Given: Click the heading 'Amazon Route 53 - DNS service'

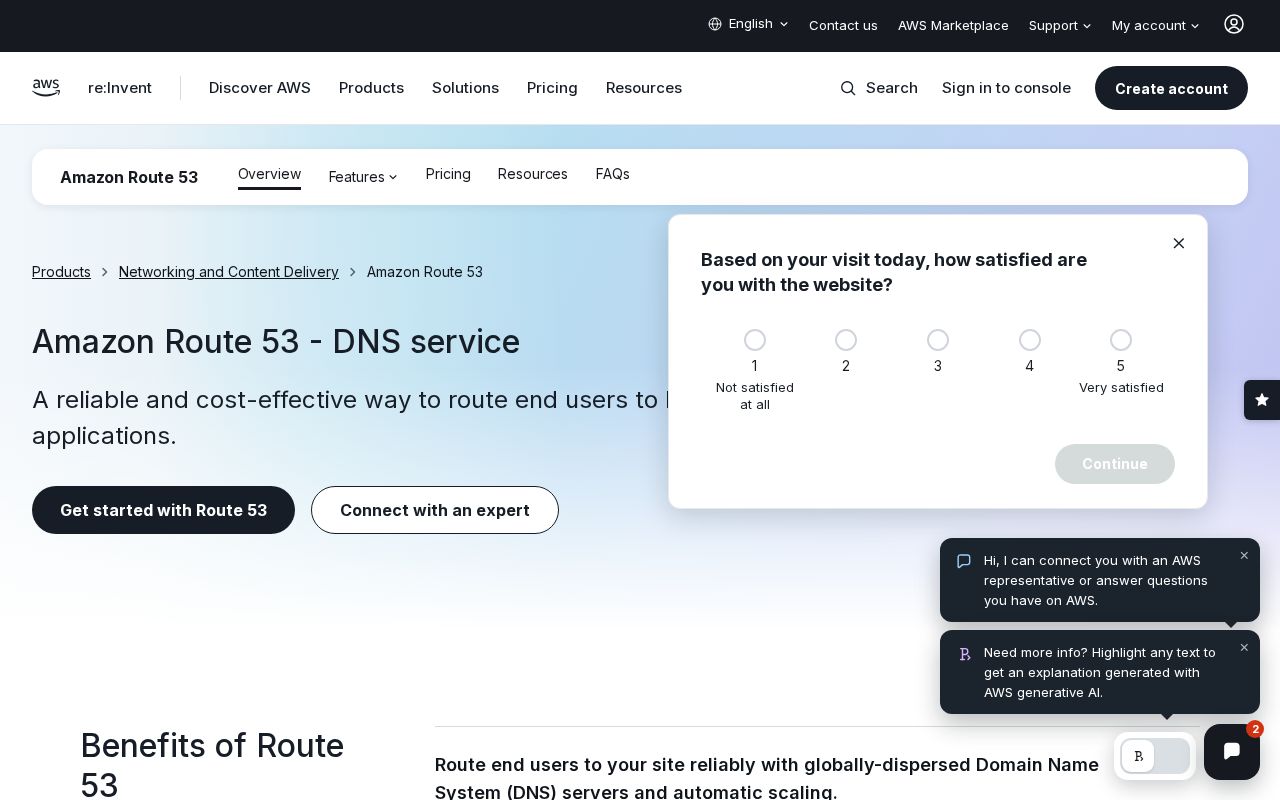Looking at the screenshot, I should tap(276, 342).
